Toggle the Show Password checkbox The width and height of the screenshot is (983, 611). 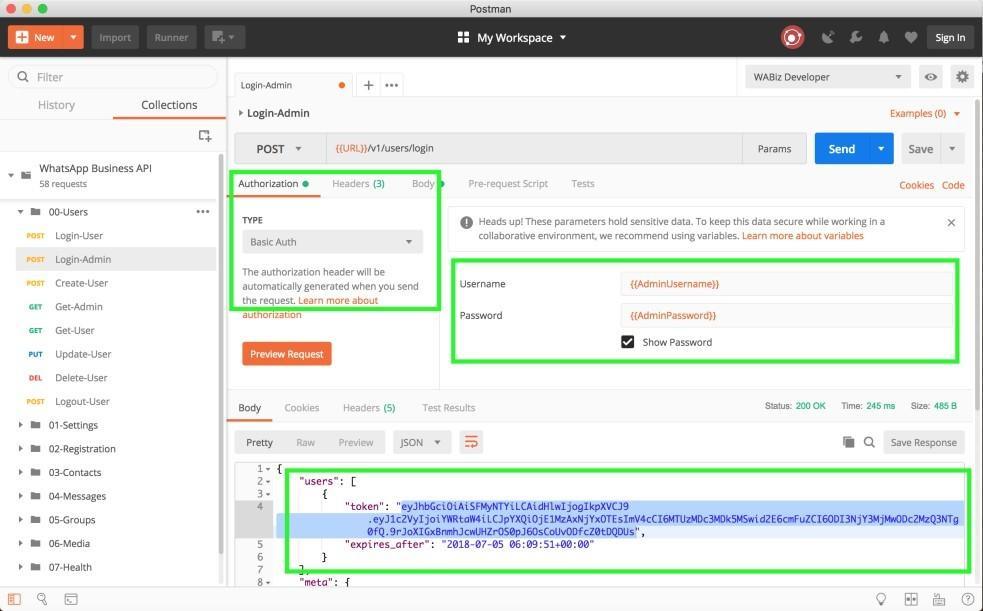point(628,342)
